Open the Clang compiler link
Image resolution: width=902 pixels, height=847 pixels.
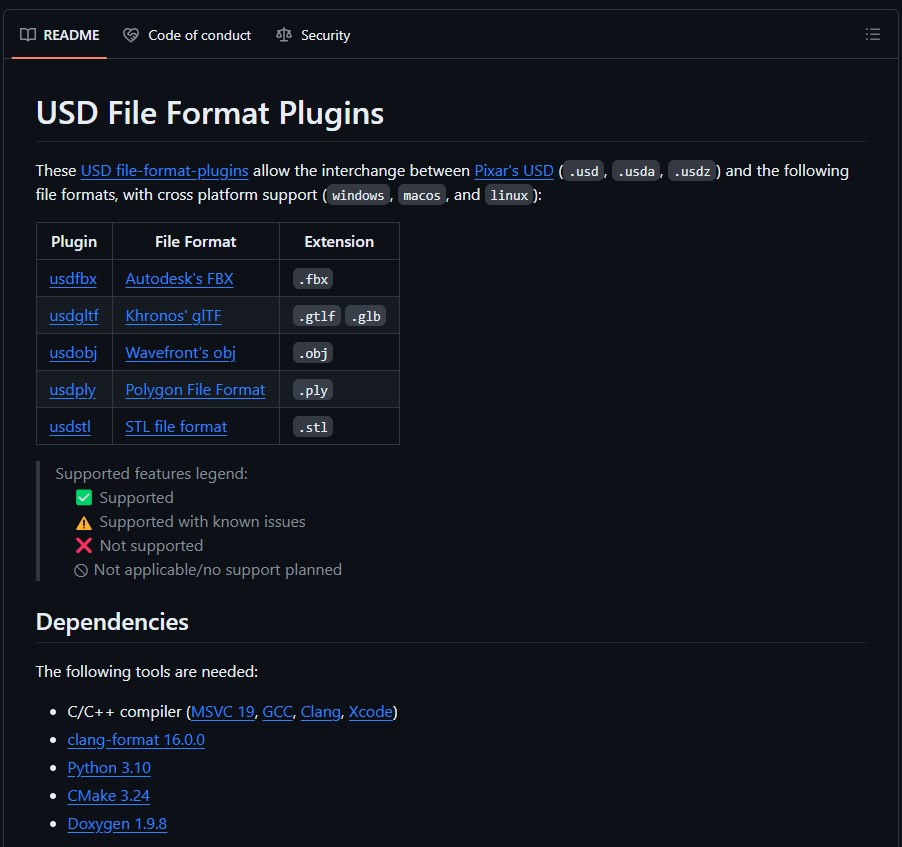pyautogui.click(x=320, y=712)
